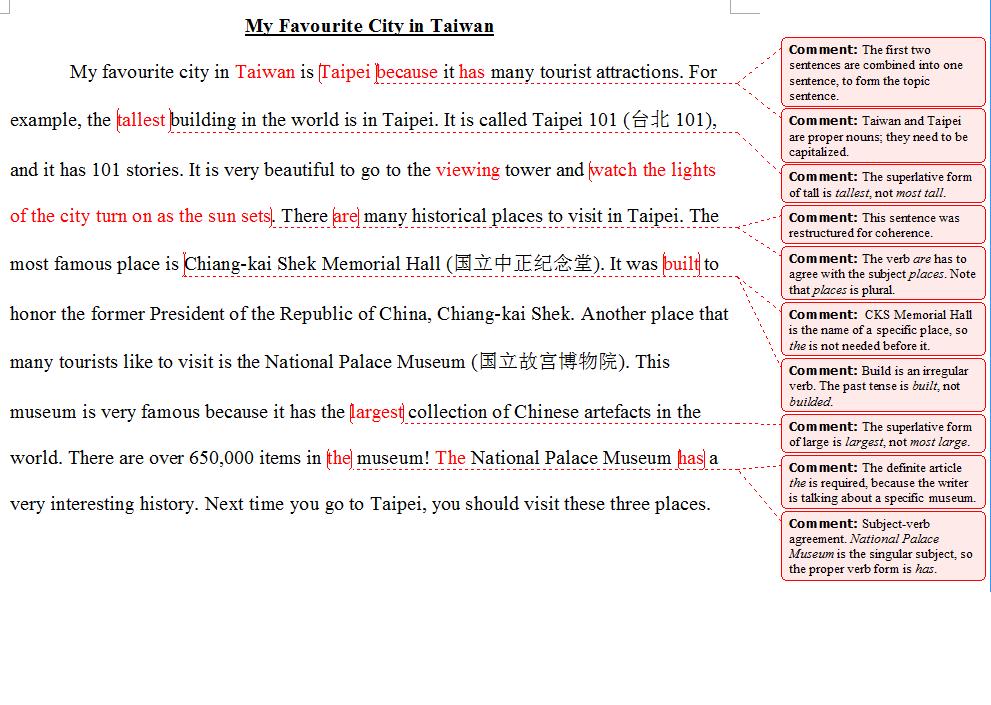Open the comment about combining the first two sentences
The image size is (991, 705).
click(883, 72)
